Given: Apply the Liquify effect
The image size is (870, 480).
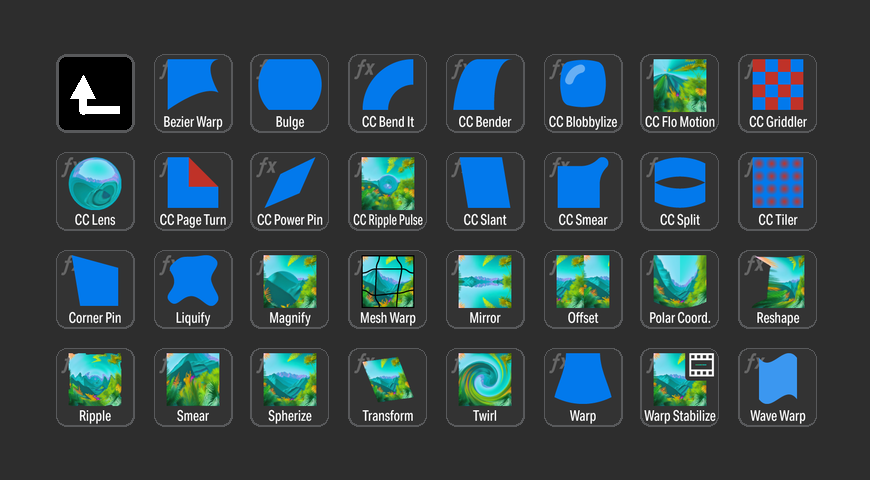Looking at the screenshot, I should tap(193, 289).
